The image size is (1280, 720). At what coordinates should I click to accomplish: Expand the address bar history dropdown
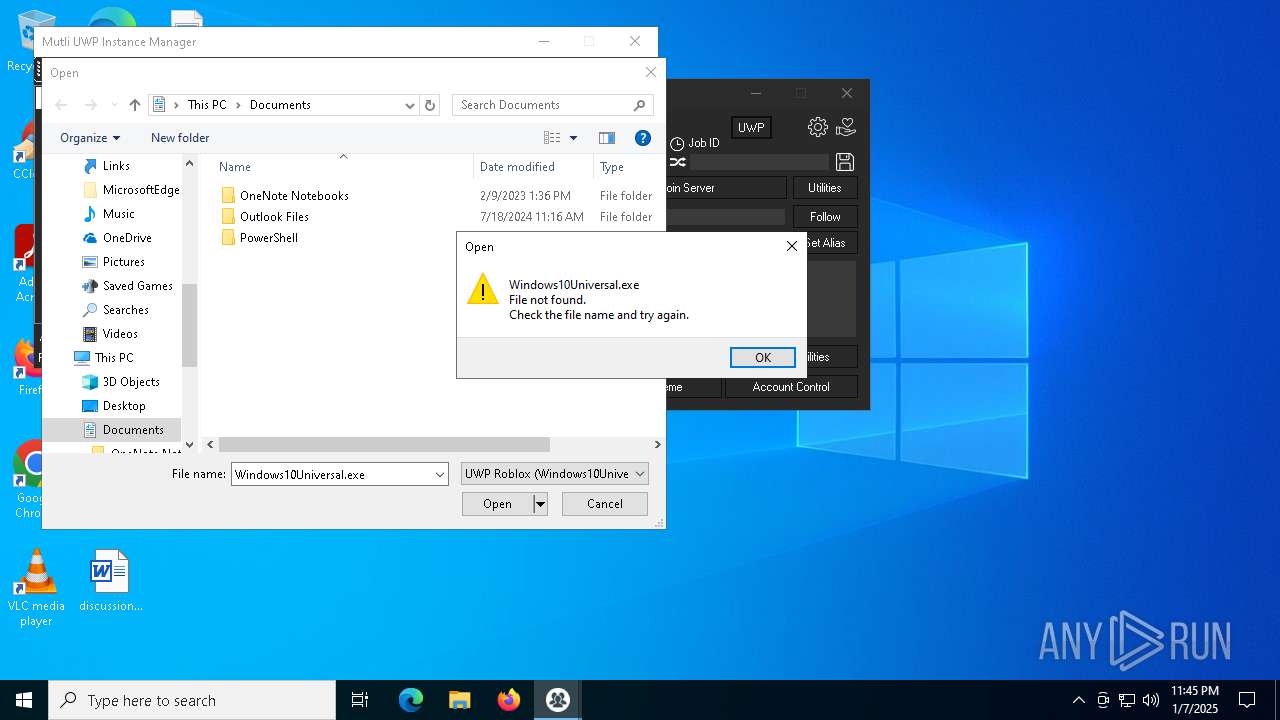point(410,105)
